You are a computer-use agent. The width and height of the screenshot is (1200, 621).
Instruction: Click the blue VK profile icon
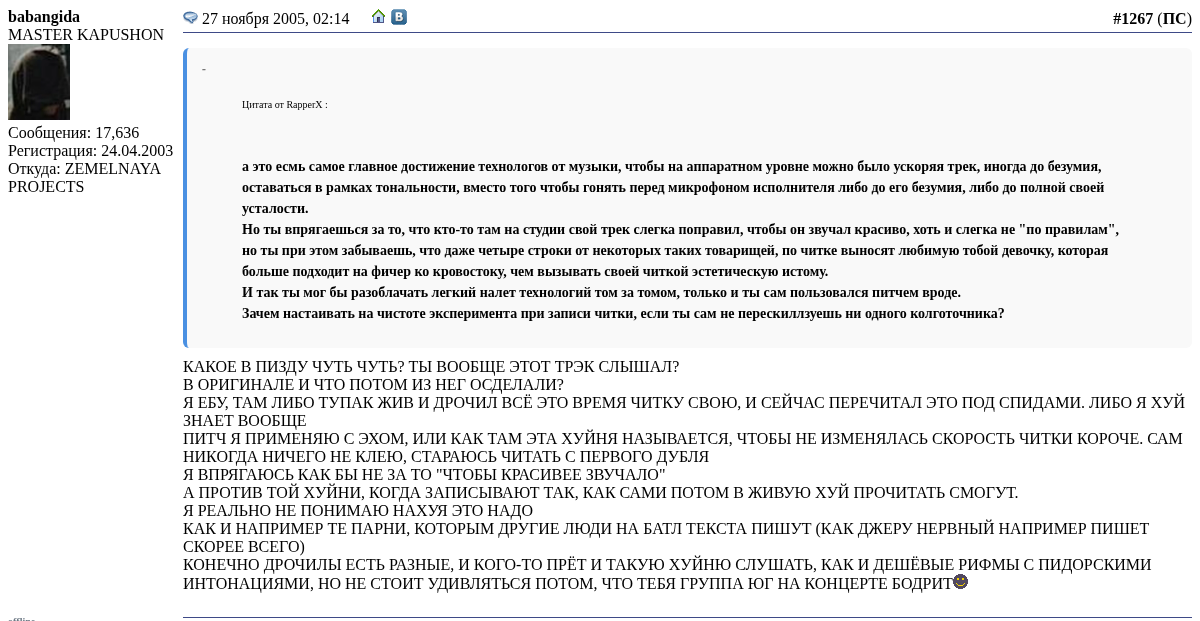[399, 17]
